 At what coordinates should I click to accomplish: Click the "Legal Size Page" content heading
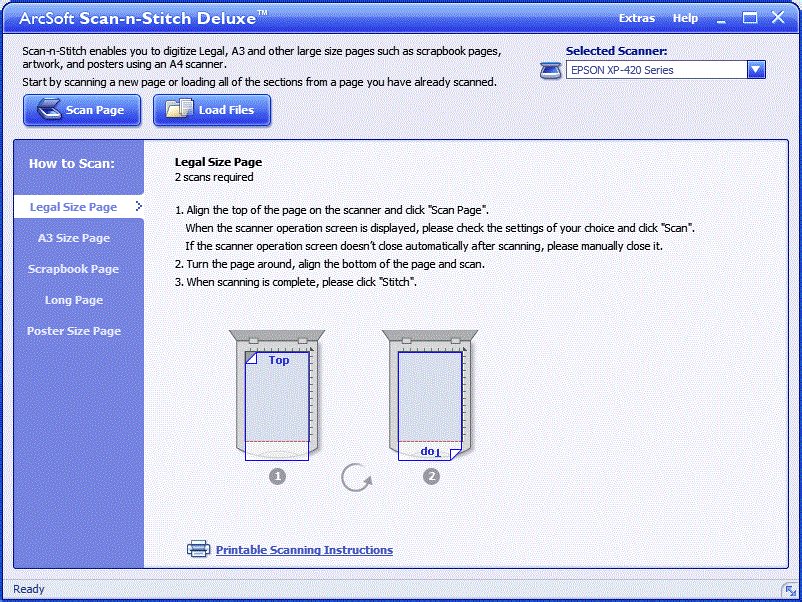[218, 162]
